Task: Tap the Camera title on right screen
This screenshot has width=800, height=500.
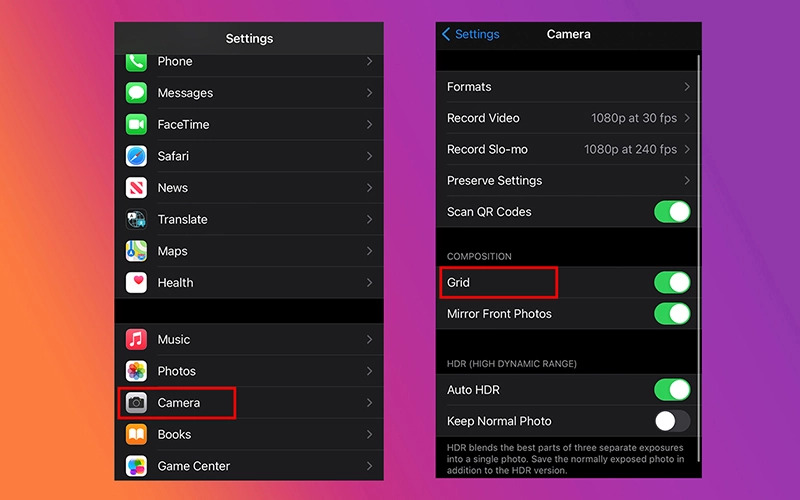Action: pyautogui.click(x=568, y=34)
